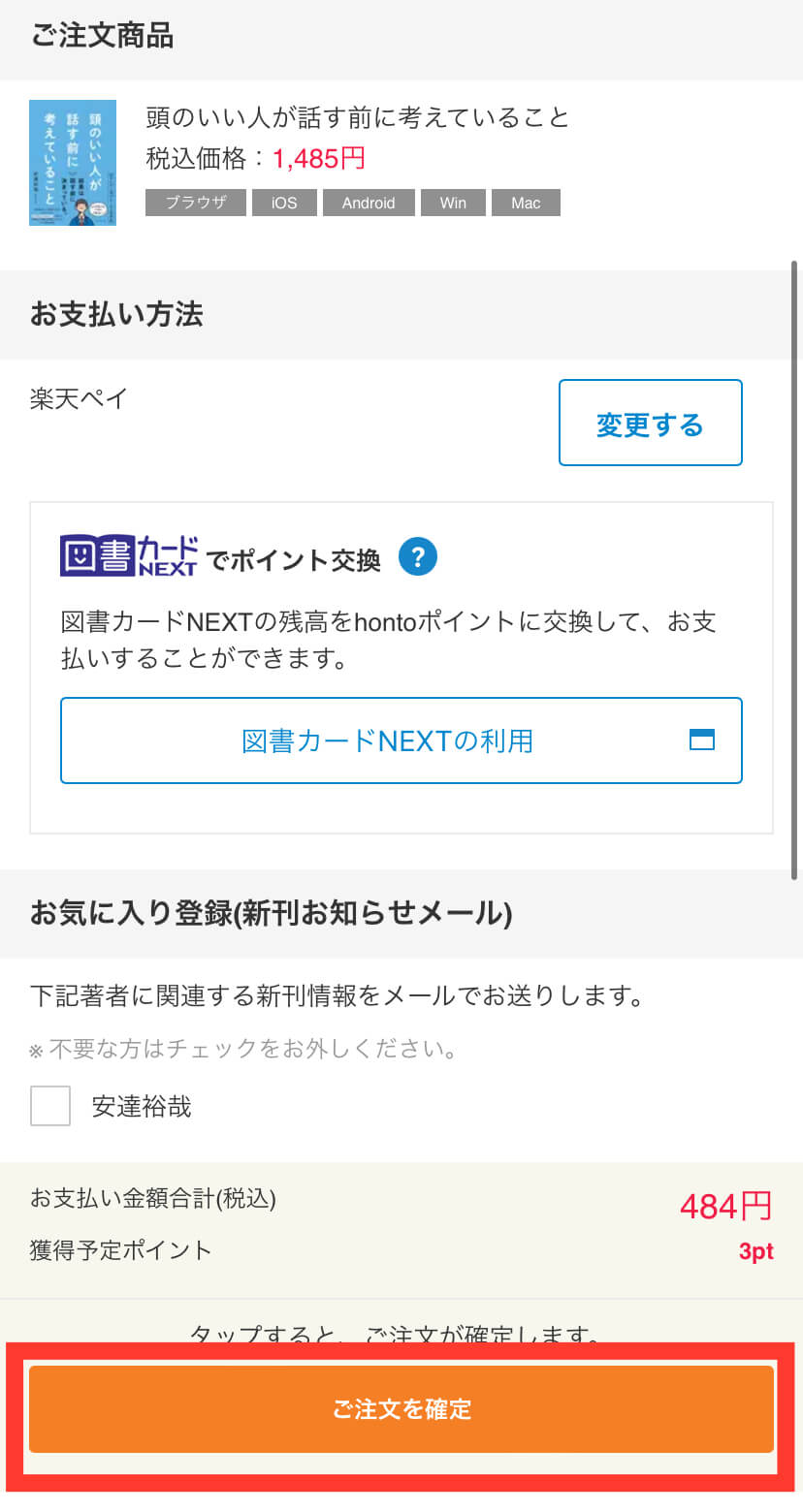803x1512 pixels.
Task: Click 変更する to change payment method
Action: click(x=650, y=423)
